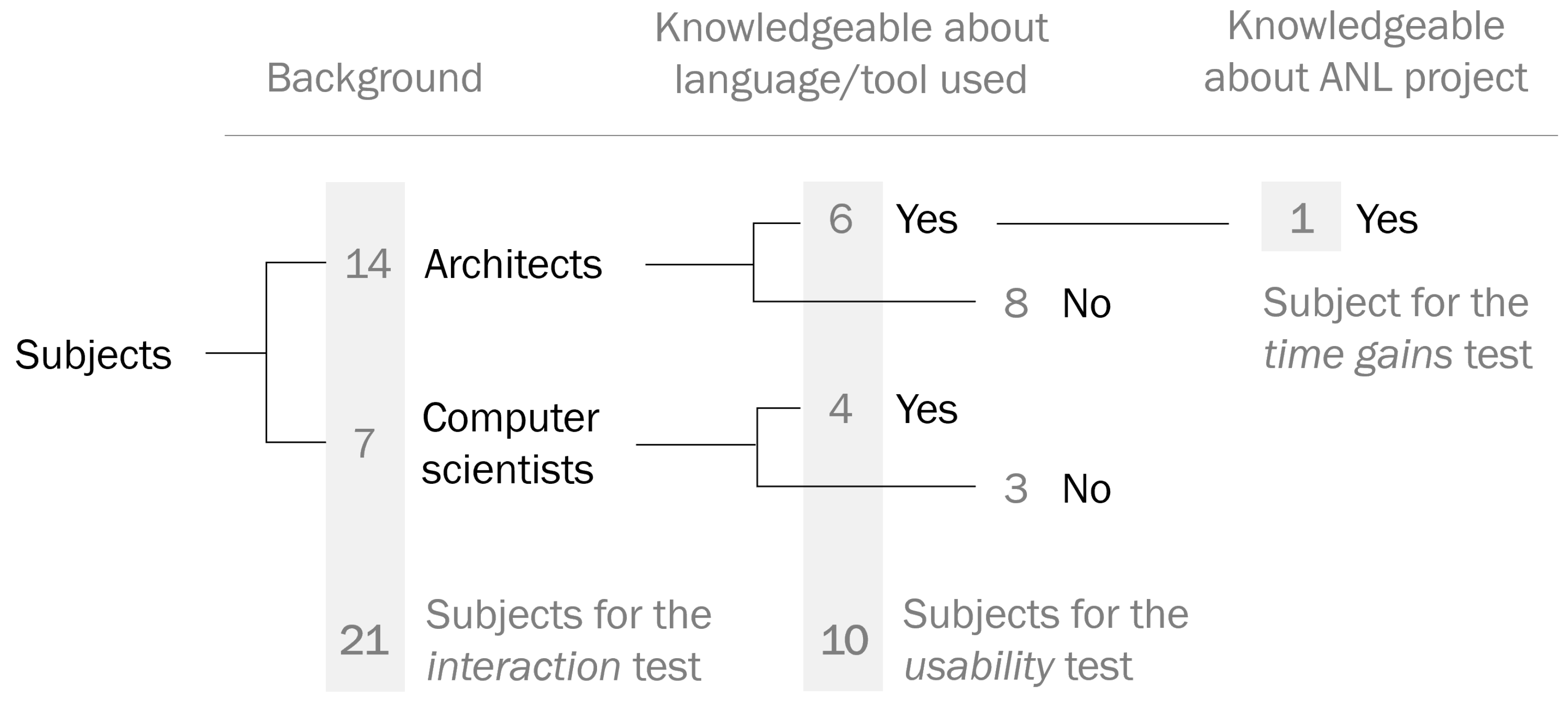This screenshot has width=1568, height=704.
Task: Click the number 7 beside Computer scientists
Action: point(364,443)
